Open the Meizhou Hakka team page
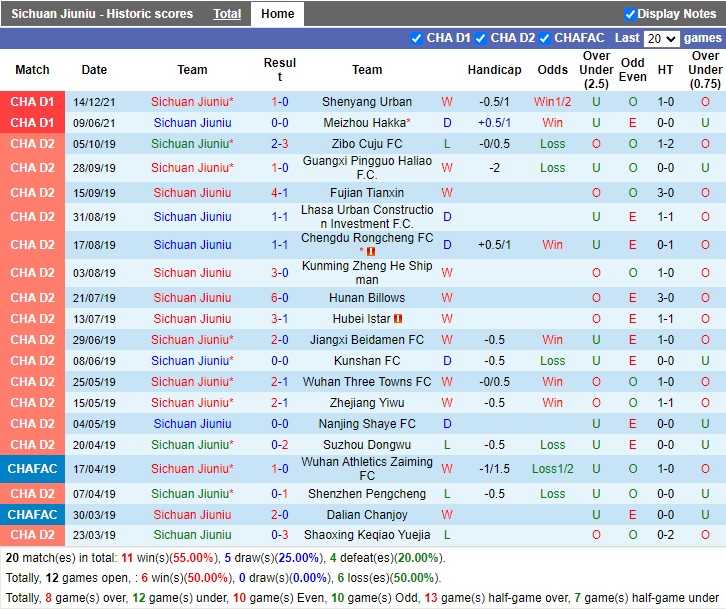This screenshot has width=726, height=609. 363,123
